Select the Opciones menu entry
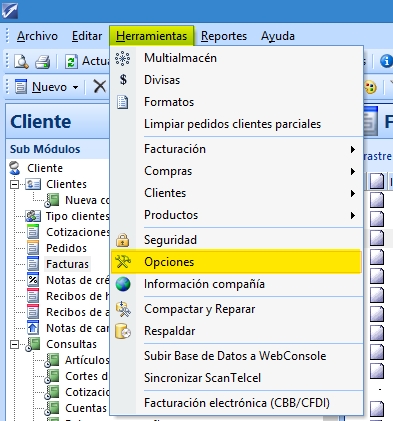The image size is (393, 421). click(237, 262)
